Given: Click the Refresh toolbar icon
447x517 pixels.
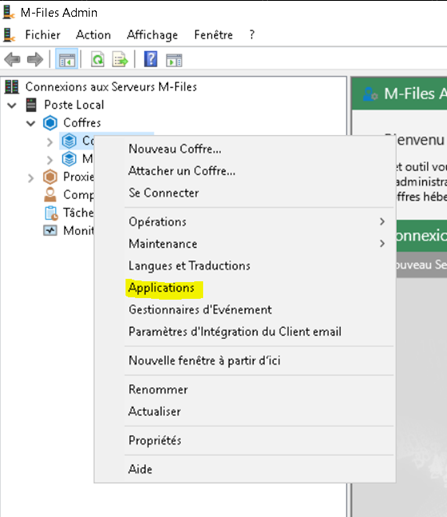Looking at the screenshot, I should (98, 60).
